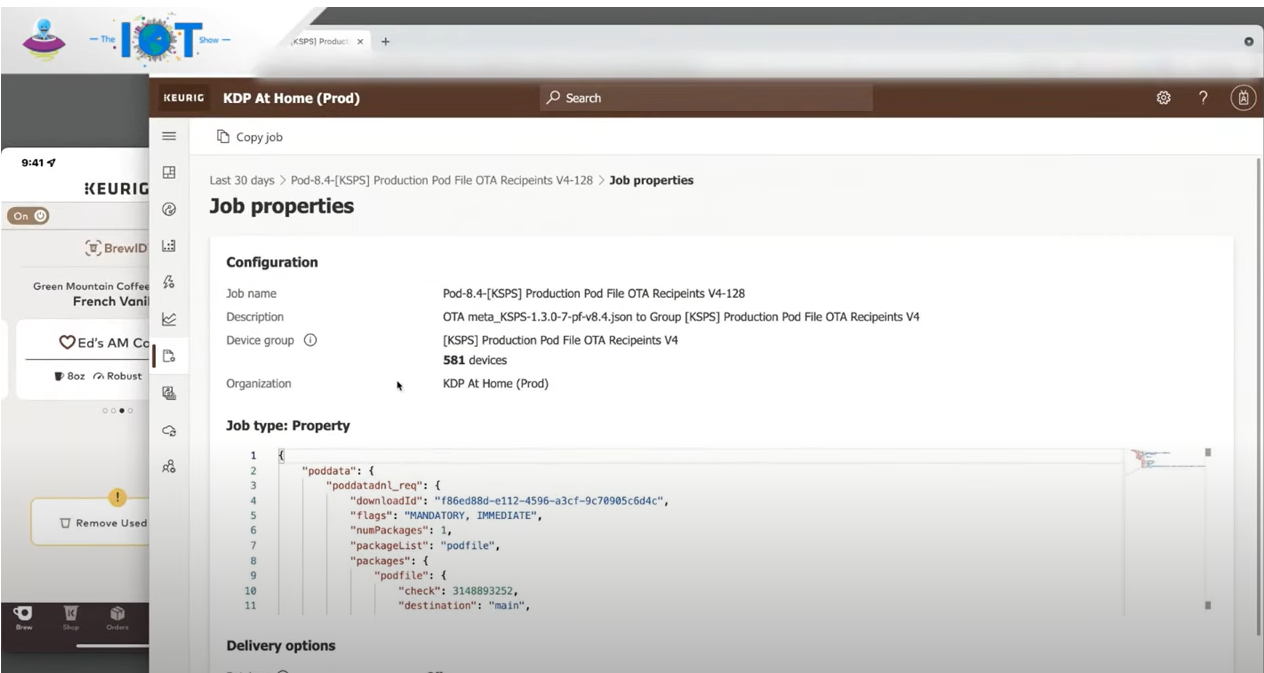Tap heart icon on Ed's AM card
This screenshot has height=673, width=1264.
click(67, 342)
